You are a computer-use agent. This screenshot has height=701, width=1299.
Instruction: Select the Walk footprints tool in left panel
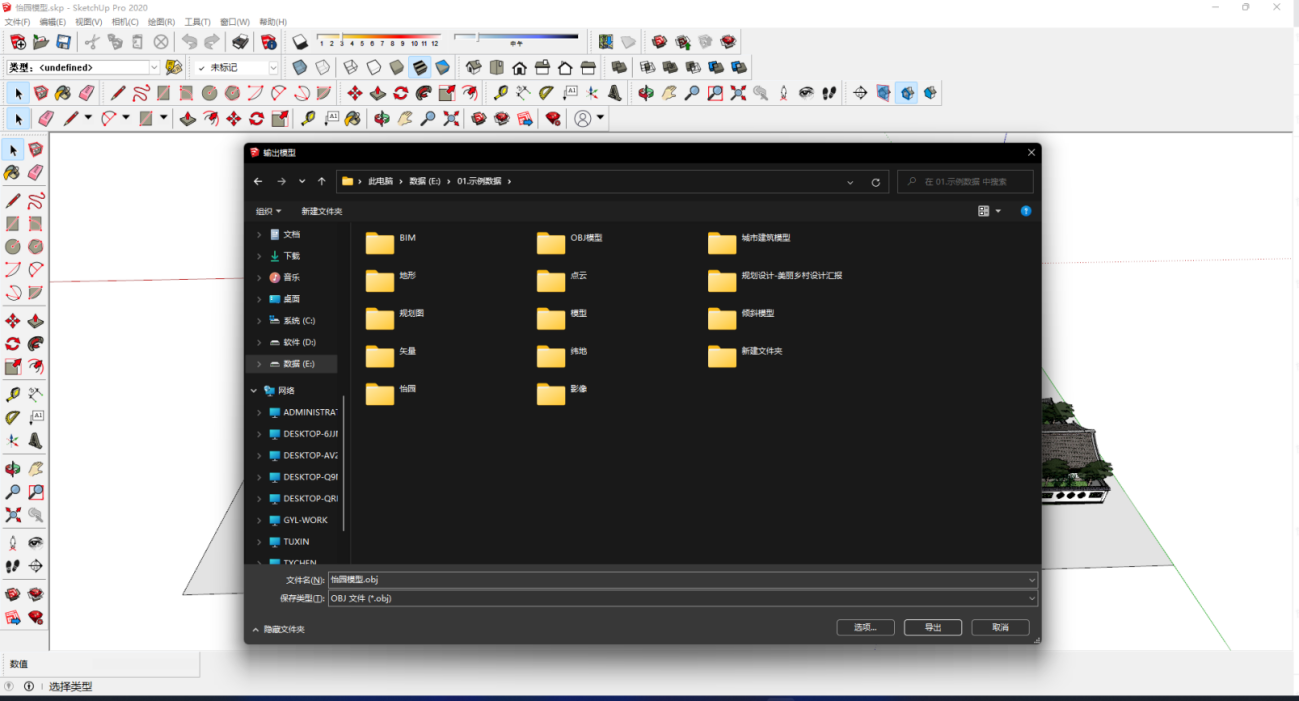pos(13,566)
